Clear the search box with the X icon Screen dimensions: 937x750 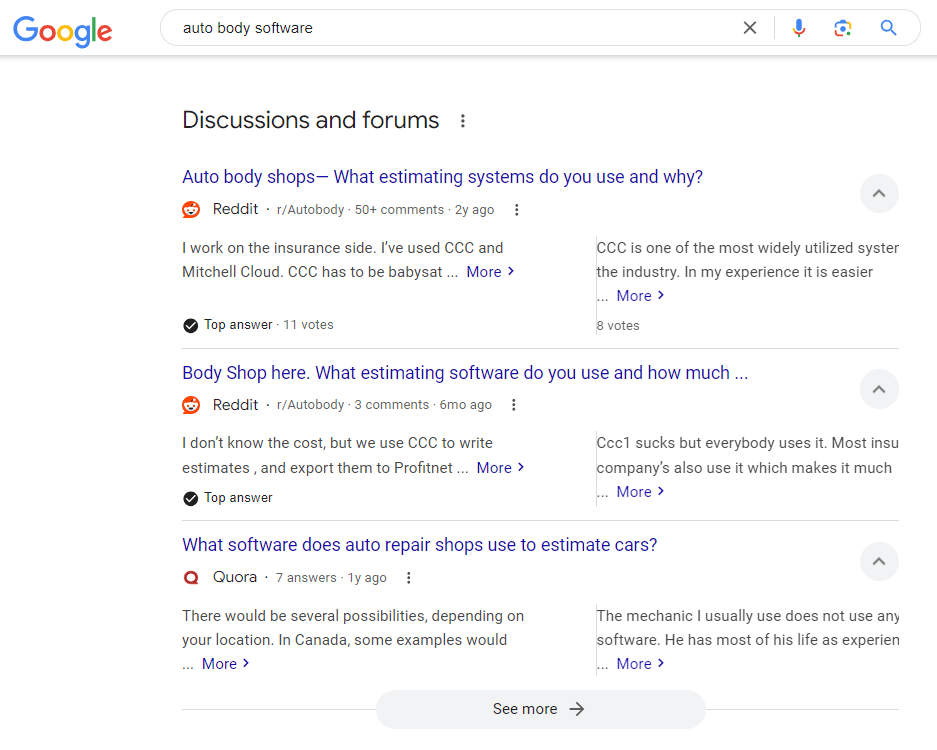pos(750,27)
